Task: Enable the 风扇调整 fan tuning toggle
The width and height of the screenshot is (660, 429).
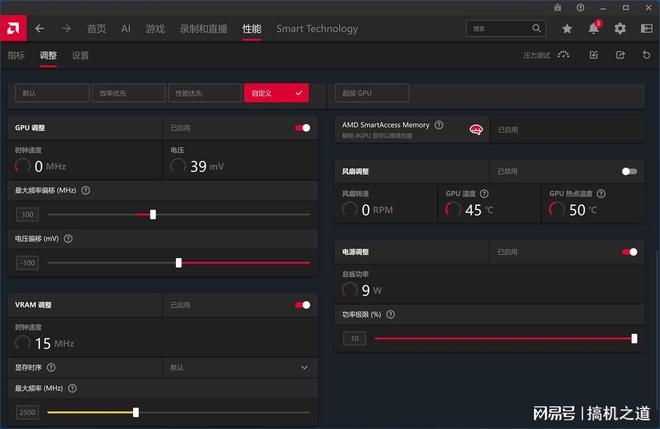Action: click(x=629, y=171)
